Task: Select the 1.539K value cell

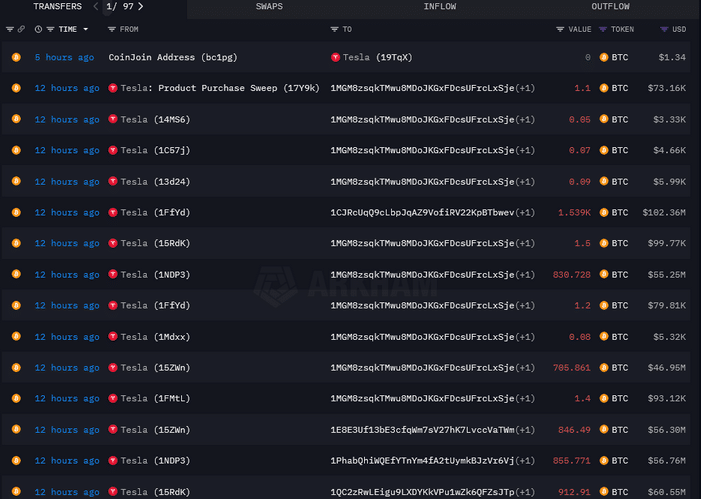Action: (x=574, y=212)
